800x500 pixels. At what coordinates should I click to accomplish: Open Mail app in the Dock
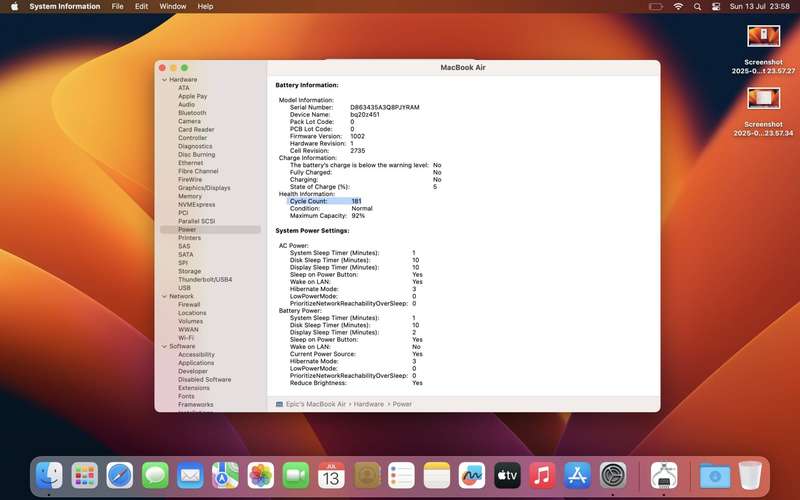click(x=190, y=475)
